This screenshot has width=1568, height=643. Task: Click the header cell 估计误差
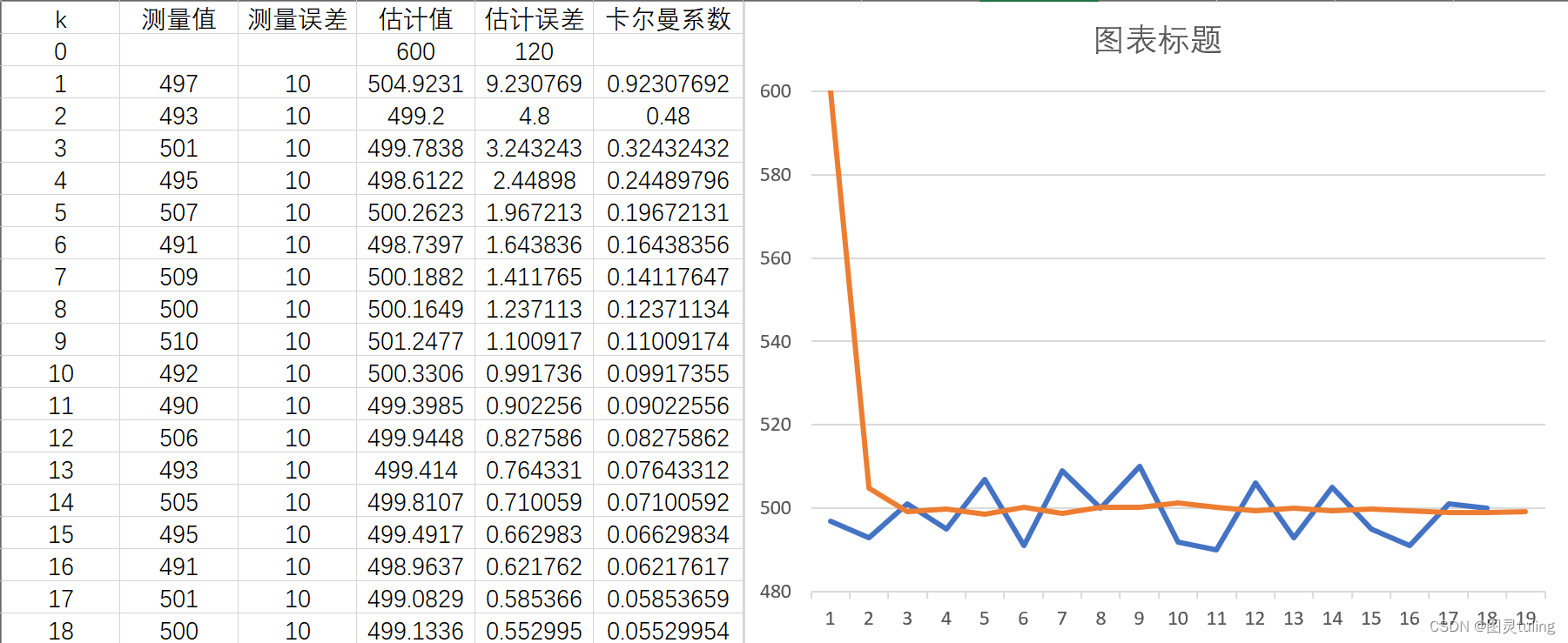(x=534, y=18)
